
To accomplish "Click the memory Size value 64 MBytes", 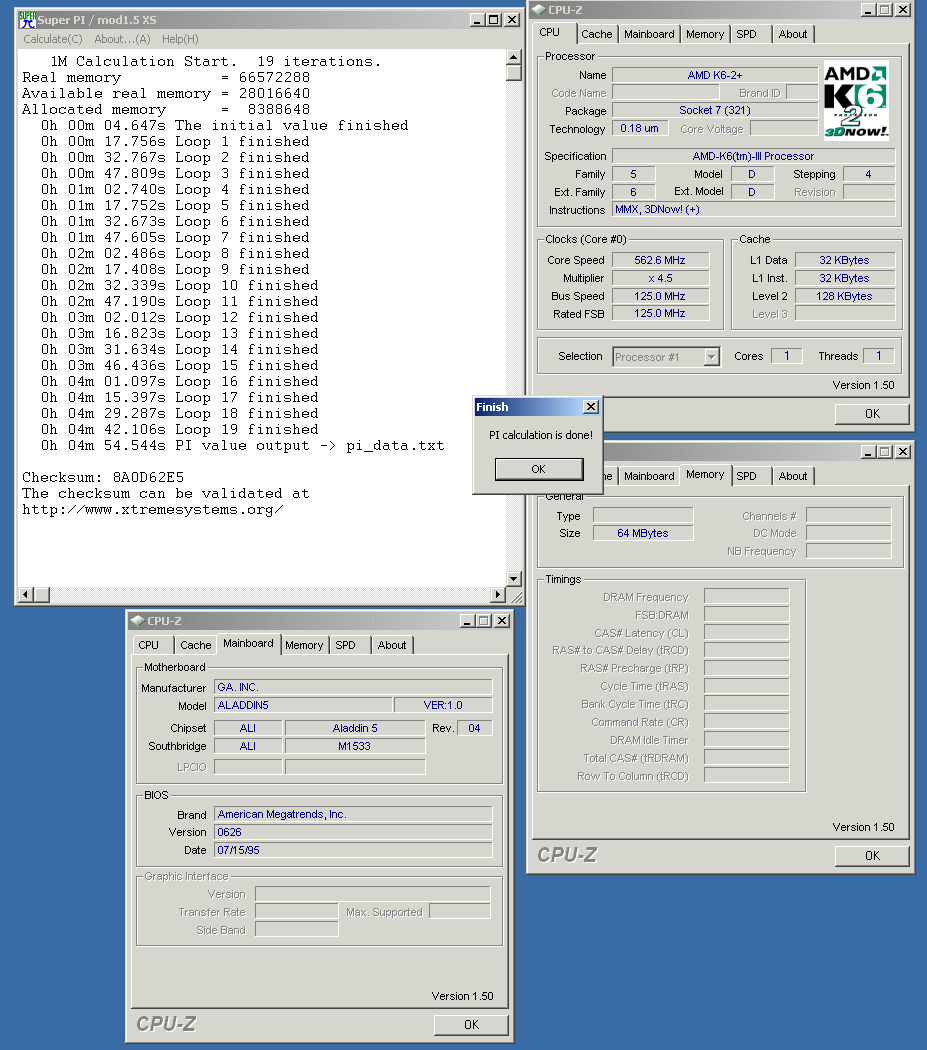I will pyautogui.click(x=643, y=533).
